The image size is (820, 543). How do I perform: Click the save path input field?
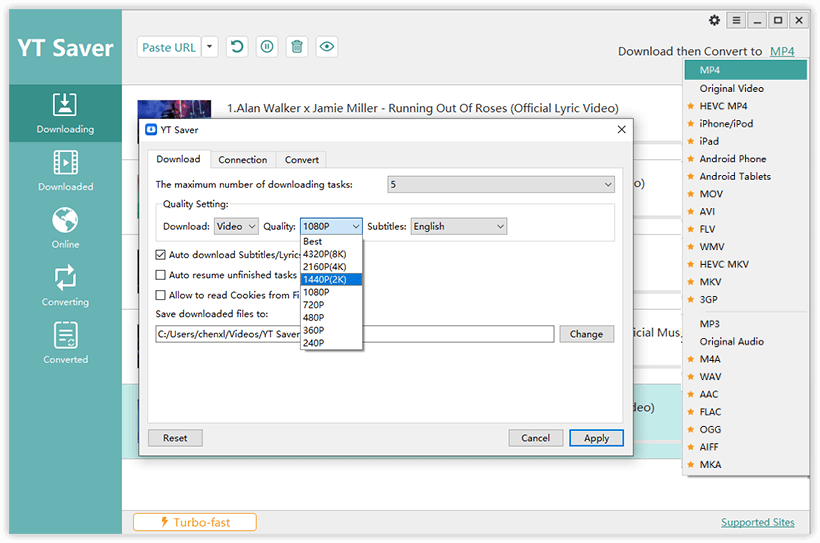coord(355,334)
